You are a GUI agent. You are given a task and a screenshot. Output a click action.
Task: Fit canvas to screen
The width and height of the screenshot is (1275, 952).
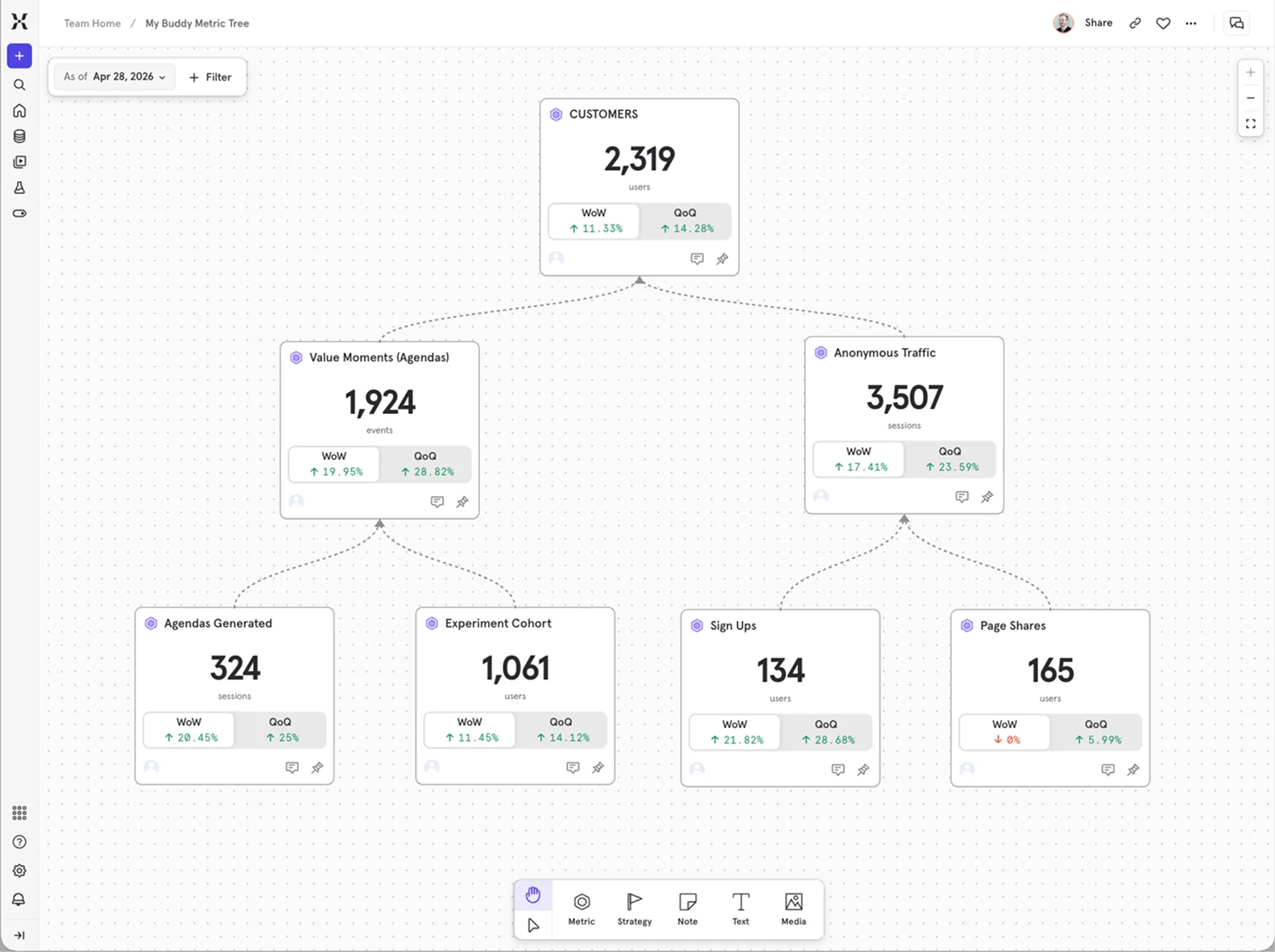tap(1250, 124)
